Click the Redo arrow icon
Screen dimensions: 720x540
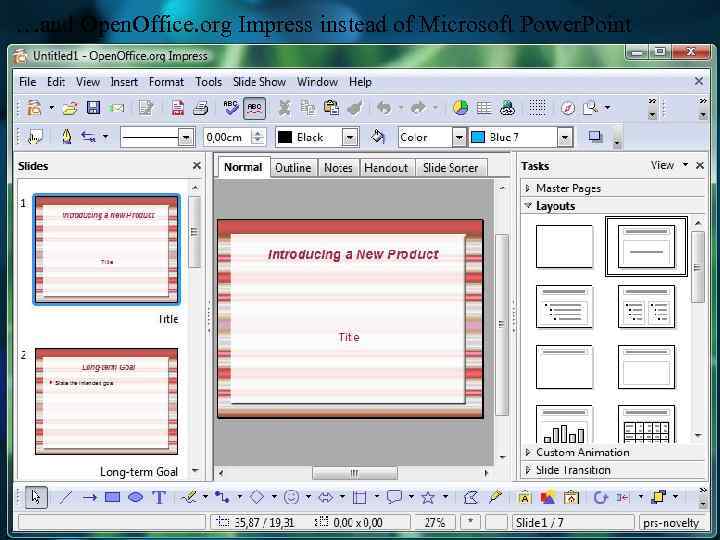(x=418, y=108)
